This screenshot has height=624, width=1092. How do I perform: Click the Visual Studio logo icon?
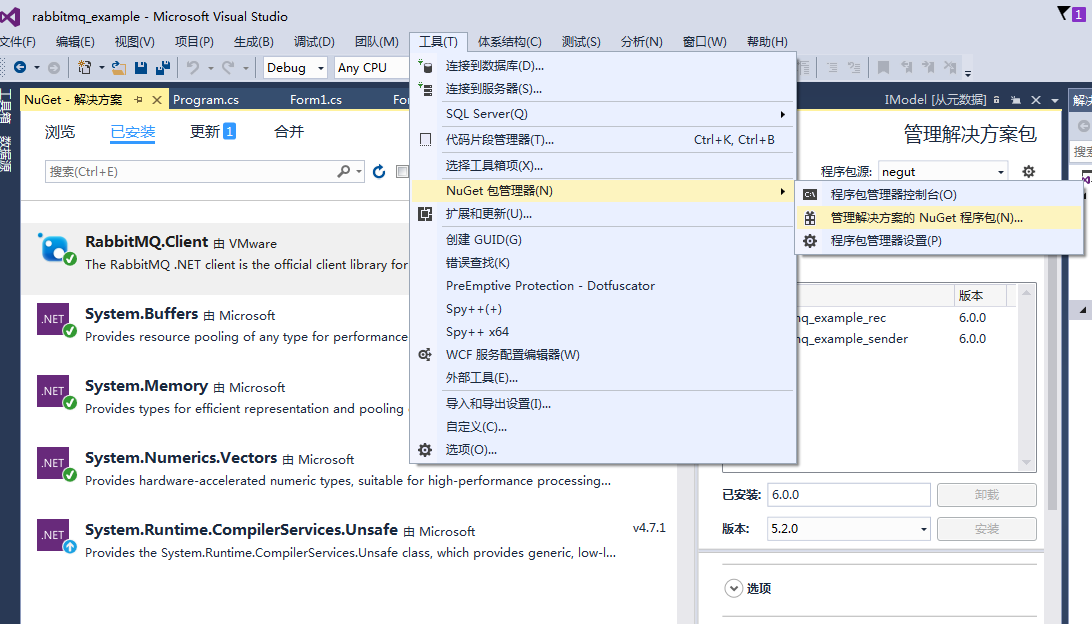[10, 16]
